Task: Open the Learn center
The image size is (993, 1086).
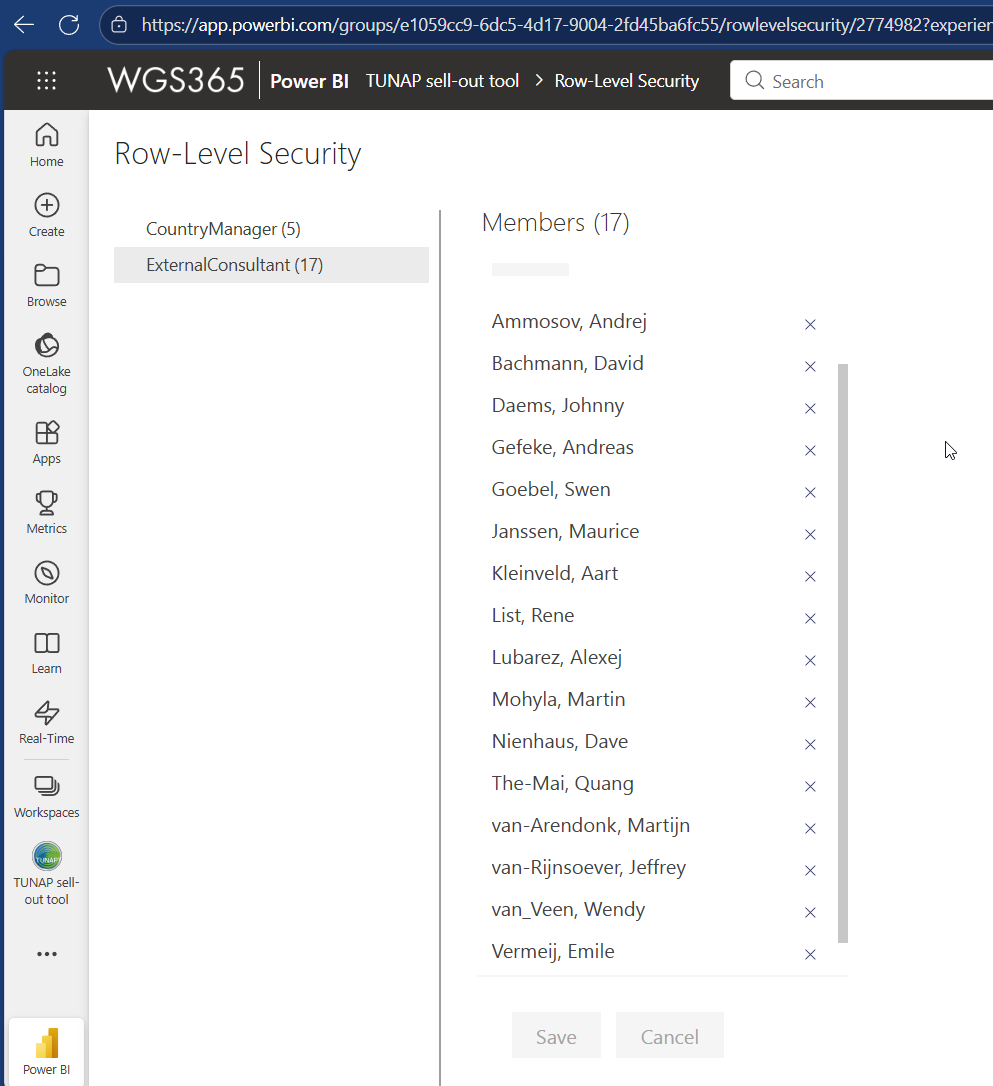Action: click(46, 652)
